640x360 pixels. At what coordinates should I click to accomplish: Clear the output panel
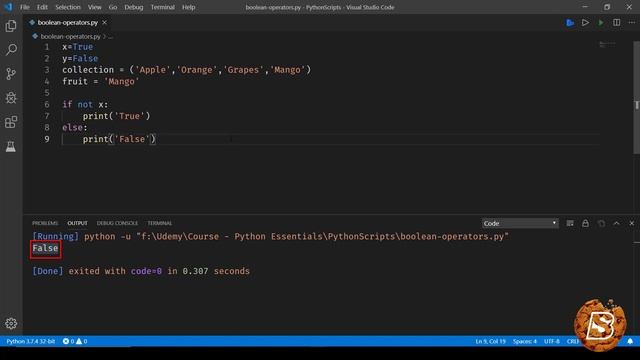coord(570,223)
